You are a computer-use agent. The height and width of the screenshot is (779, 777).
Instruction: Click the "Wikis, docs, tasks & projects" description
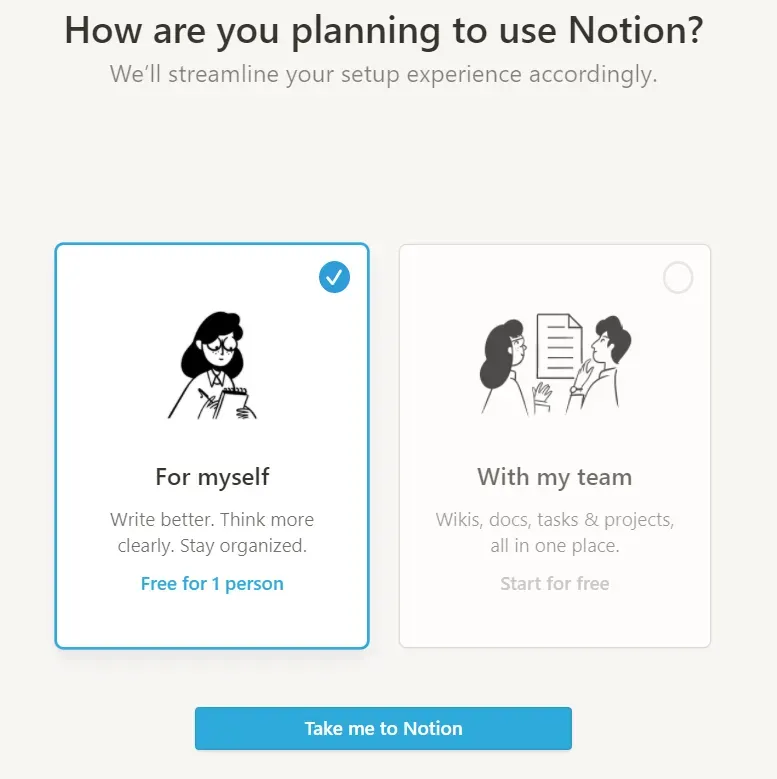pos(555,521)
